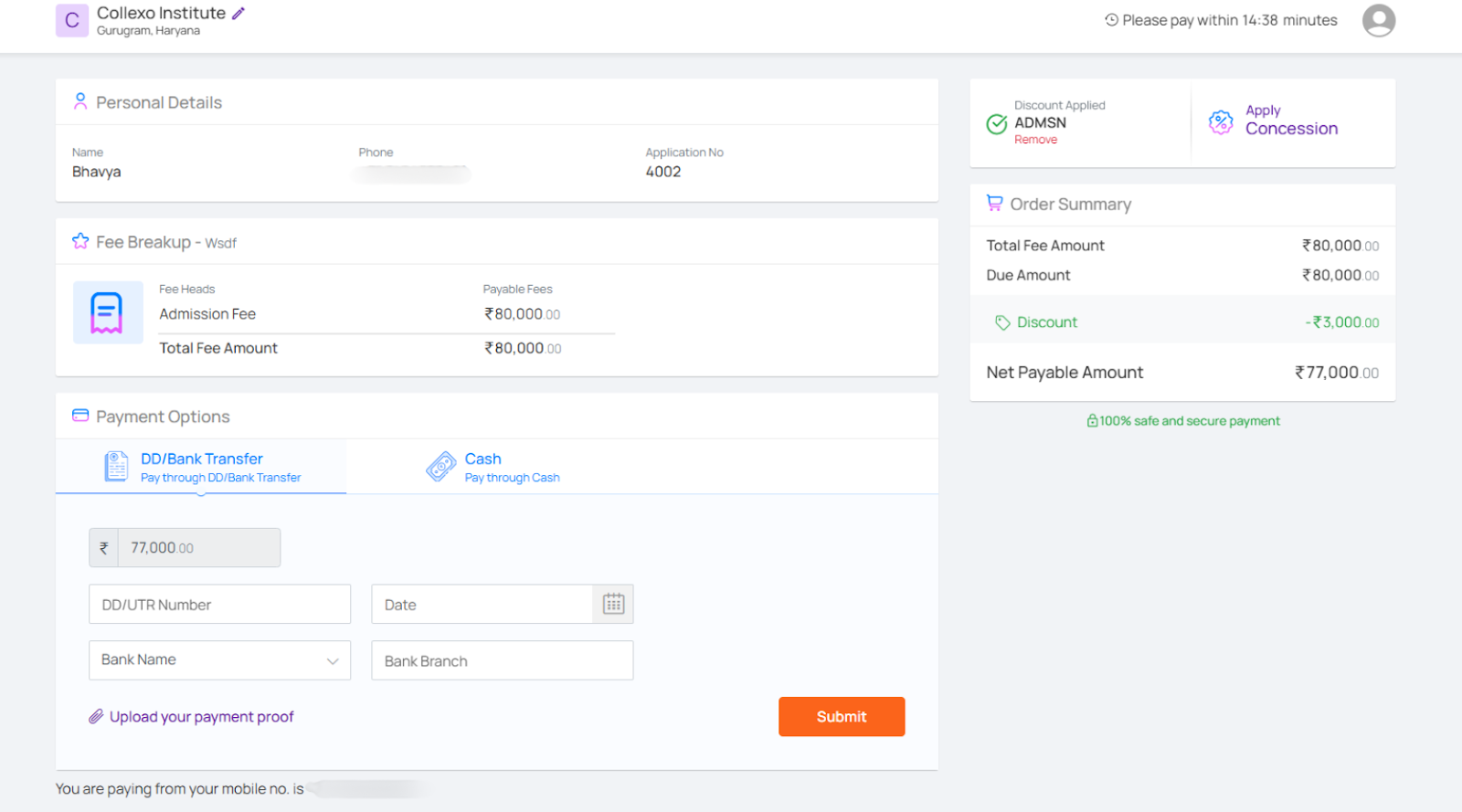This screenshot has width=1462, height=812.
Task: Open Apply Concession link
Action: [x=1290, y=121]
